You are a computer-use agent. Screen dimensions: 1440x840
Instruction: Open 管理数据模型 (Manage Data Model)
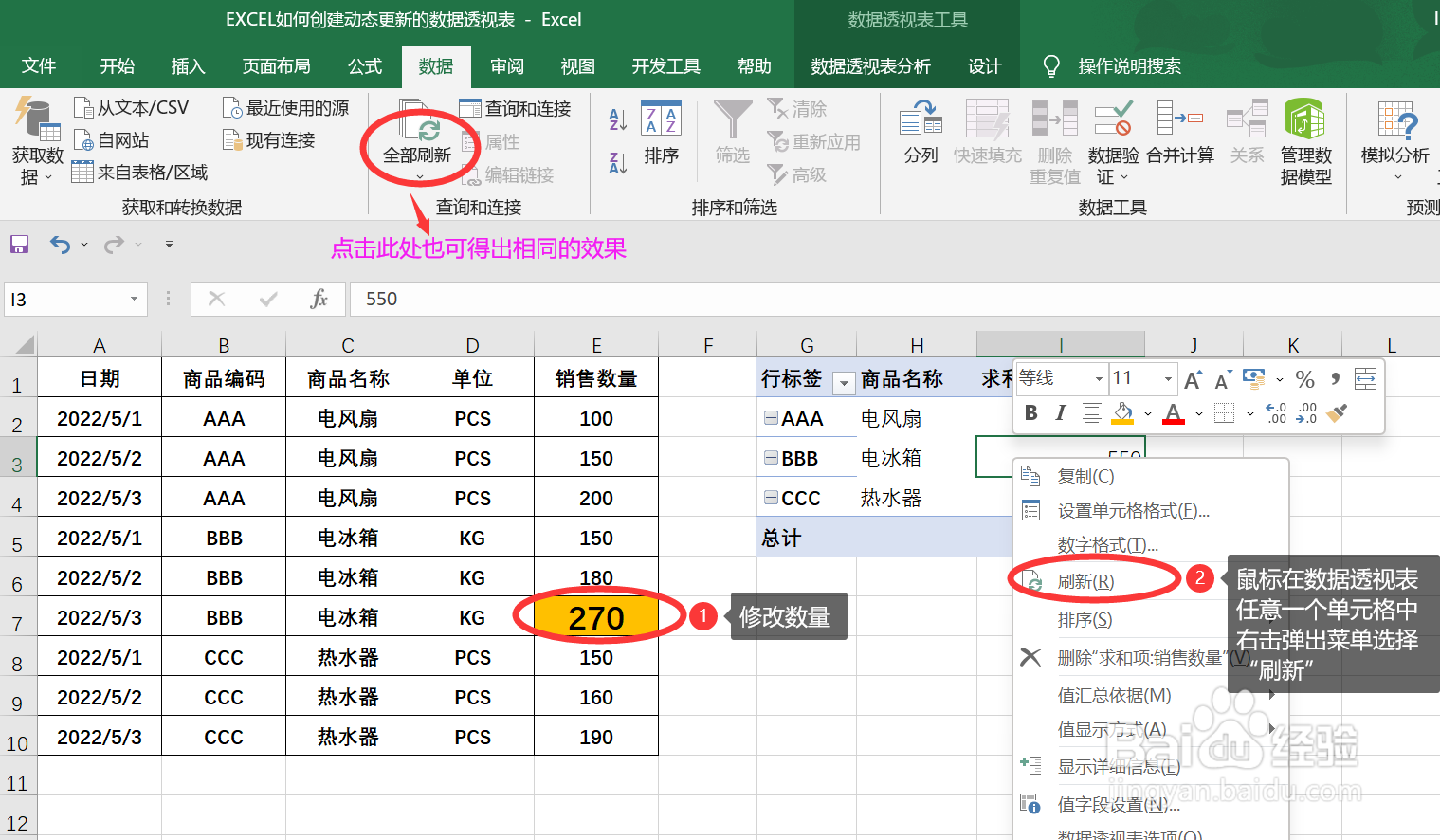point(1305,142)
